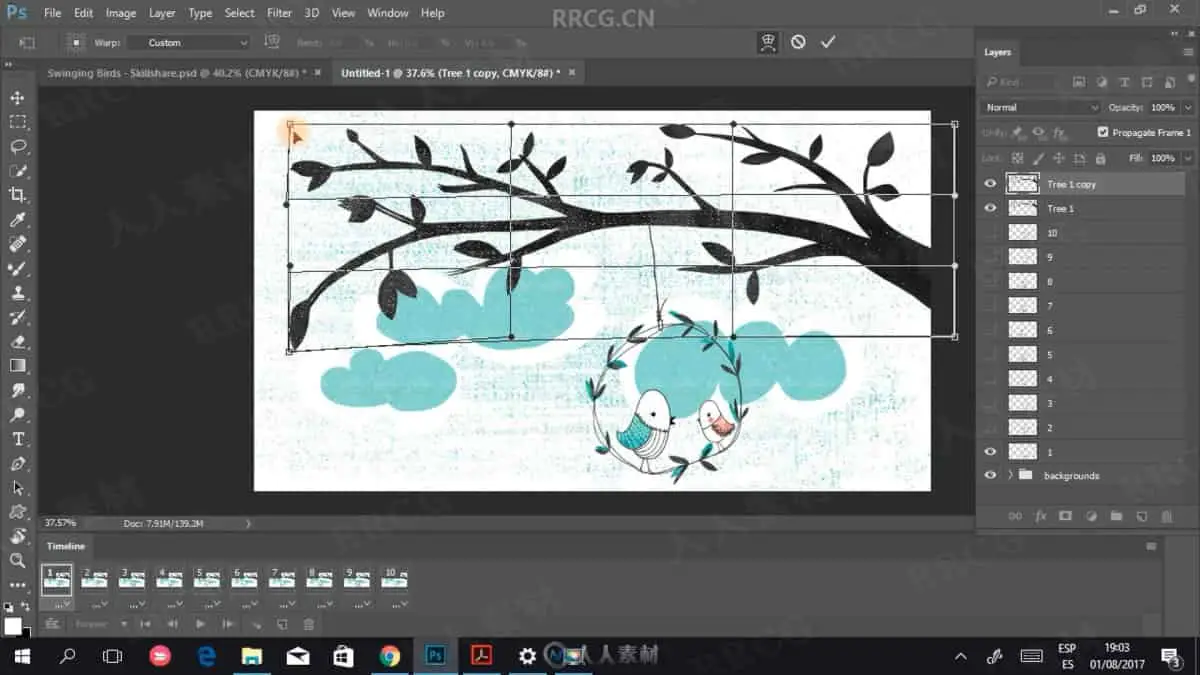The width and height of the screenshot is (1200, 675).
Task: Hide the Tree 1 layer
Action: [990, 208]
